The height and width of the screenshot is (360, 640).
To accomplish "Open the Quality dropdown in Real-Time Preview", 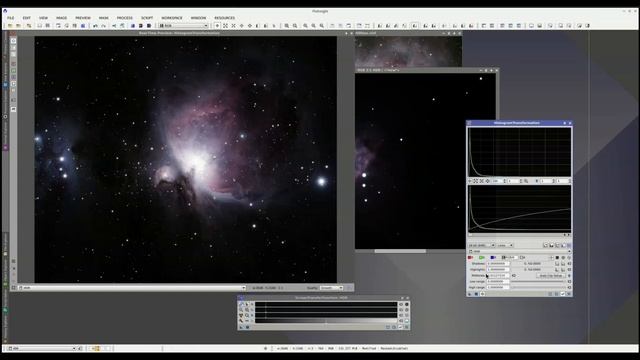I will point(331,288).
